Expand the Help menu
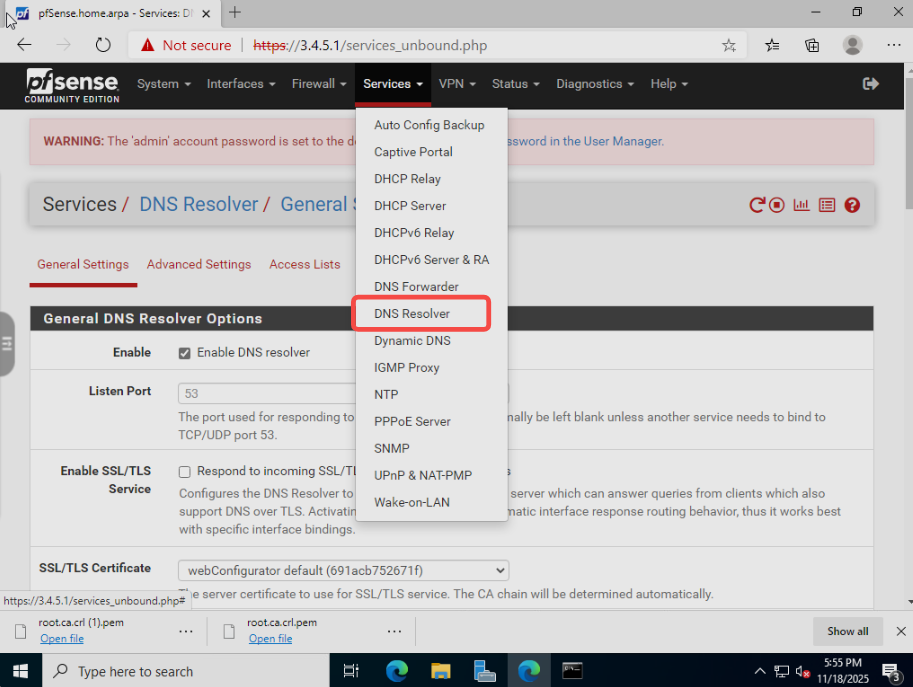Screen dimensions: 913x687 (x=668, y=84)
